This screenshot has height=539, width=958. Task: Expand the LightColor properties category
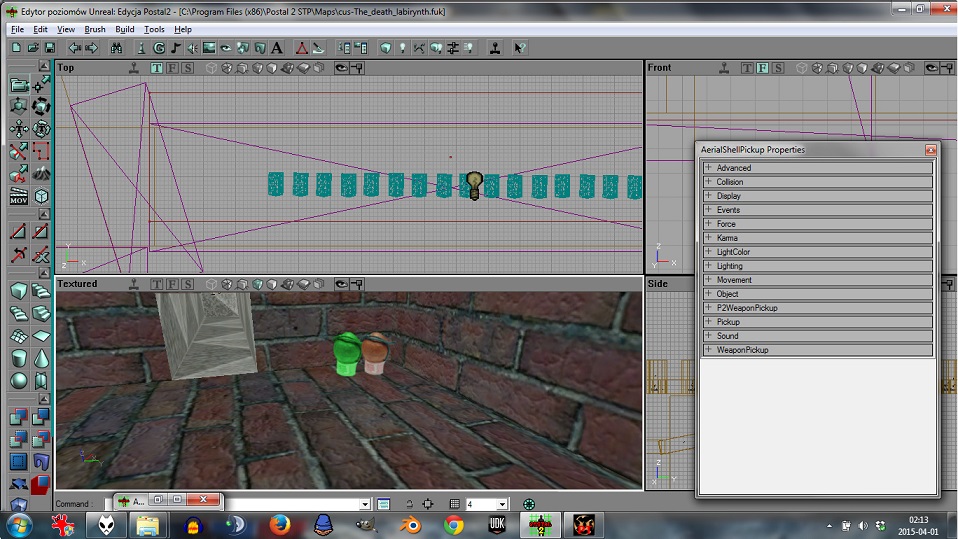(x=817, y=252)
